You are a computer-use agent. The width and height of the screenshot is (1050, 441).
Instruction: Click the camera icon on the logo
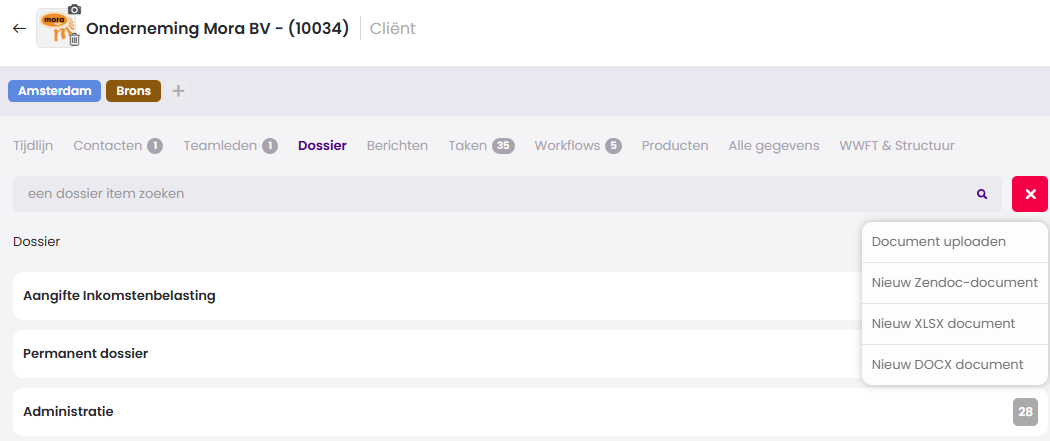[x=74, y=10]
